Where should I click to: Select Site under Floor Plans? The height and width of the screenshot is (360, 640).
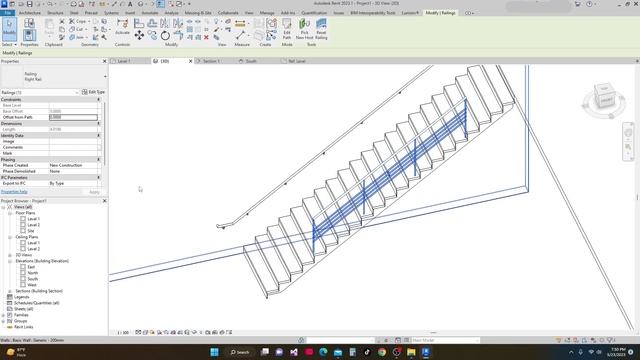point(31,231)
